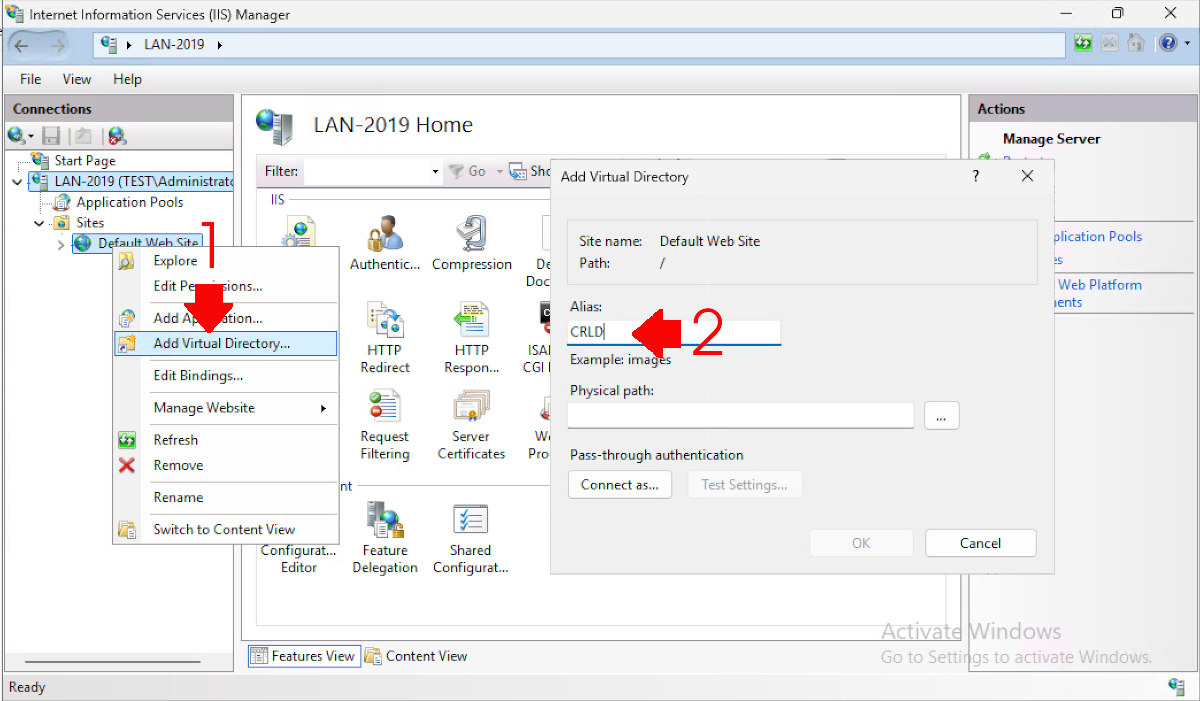Viewport: 1200px width, 701px height.
Task: Switch to the Features View tab
Action: point(303,656)
